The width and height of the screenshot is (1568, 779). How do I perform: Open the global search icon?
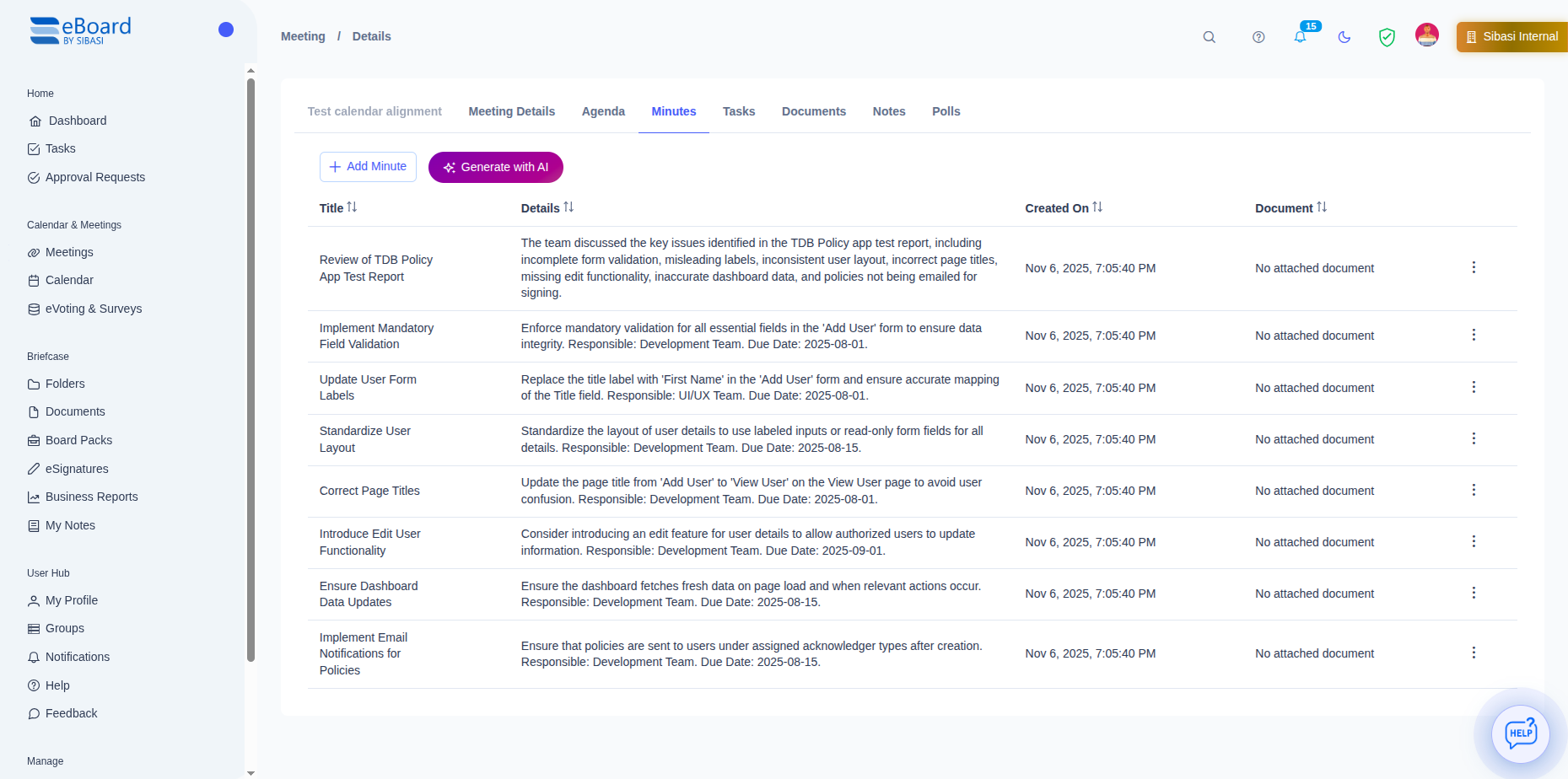[x=1209, y=37]
